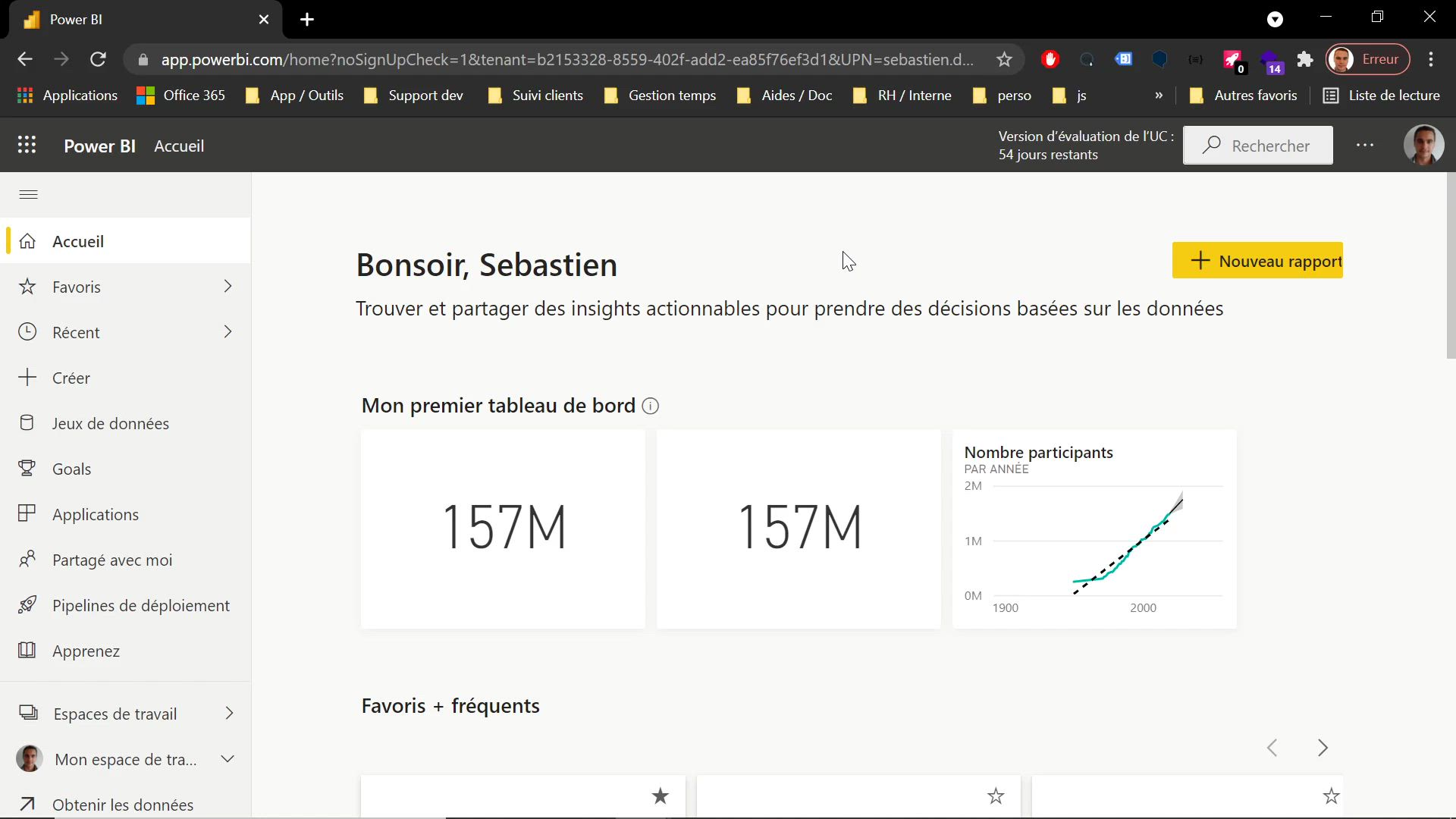1456x819 pixels.
Task: Open the user profile avatar in header
Action: (1423, 145)
